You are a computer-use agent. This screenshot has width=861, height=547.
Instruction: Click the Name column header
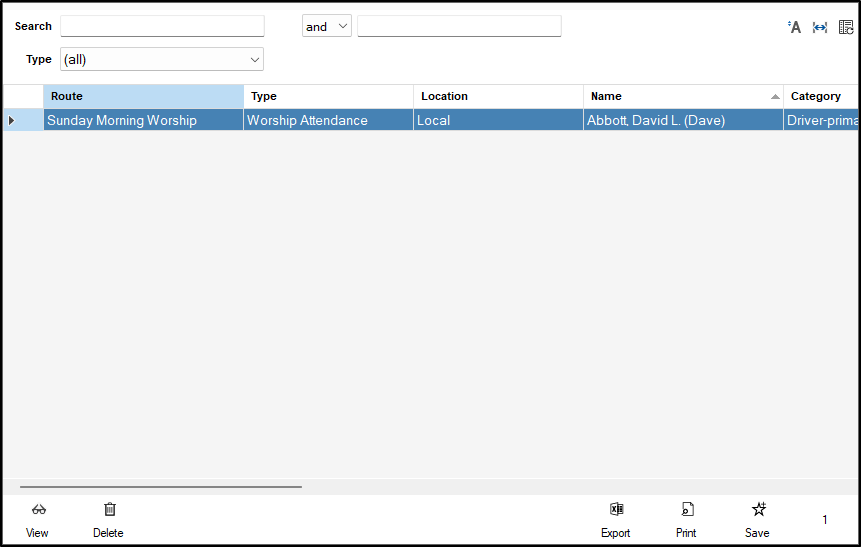(675, 96)
